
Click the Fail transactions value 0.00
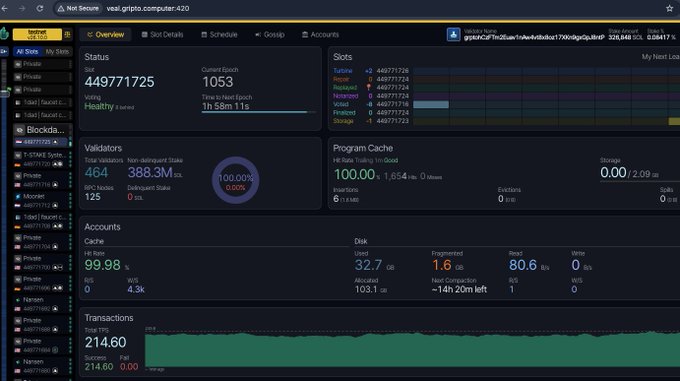tap(129, 367)
